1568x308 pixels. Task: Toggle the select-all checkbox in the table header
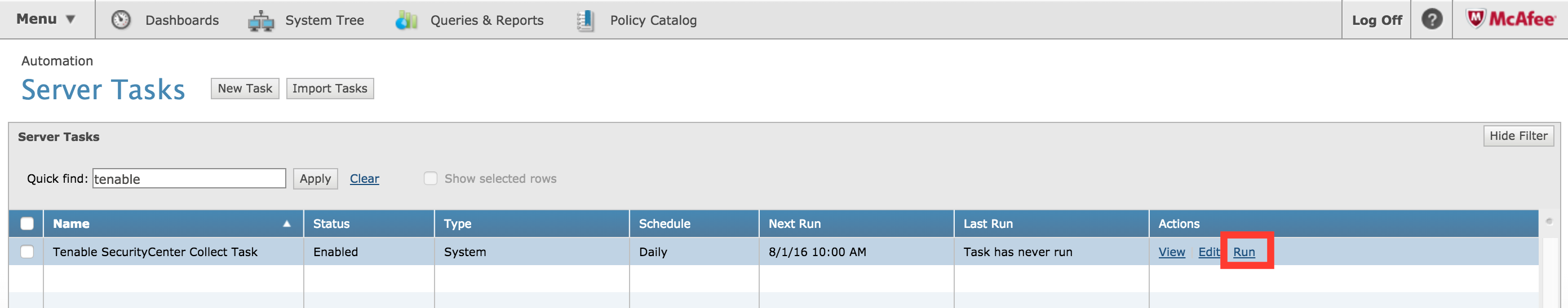[27, 223]
